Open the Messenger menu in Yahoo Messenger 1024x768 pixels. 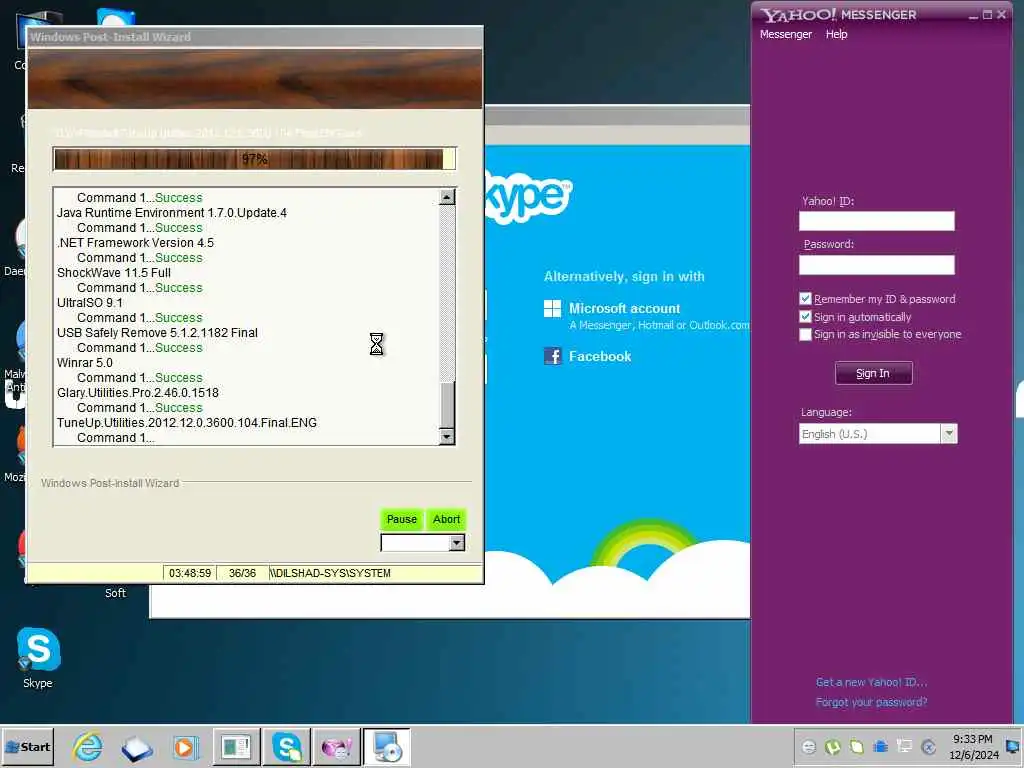pos(786,34)
